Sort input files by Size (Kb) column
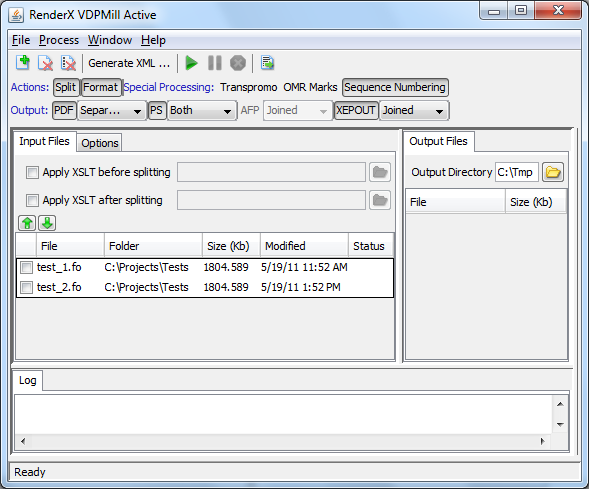This screenshot has width=589, height=489. click(x=231, y=246)
